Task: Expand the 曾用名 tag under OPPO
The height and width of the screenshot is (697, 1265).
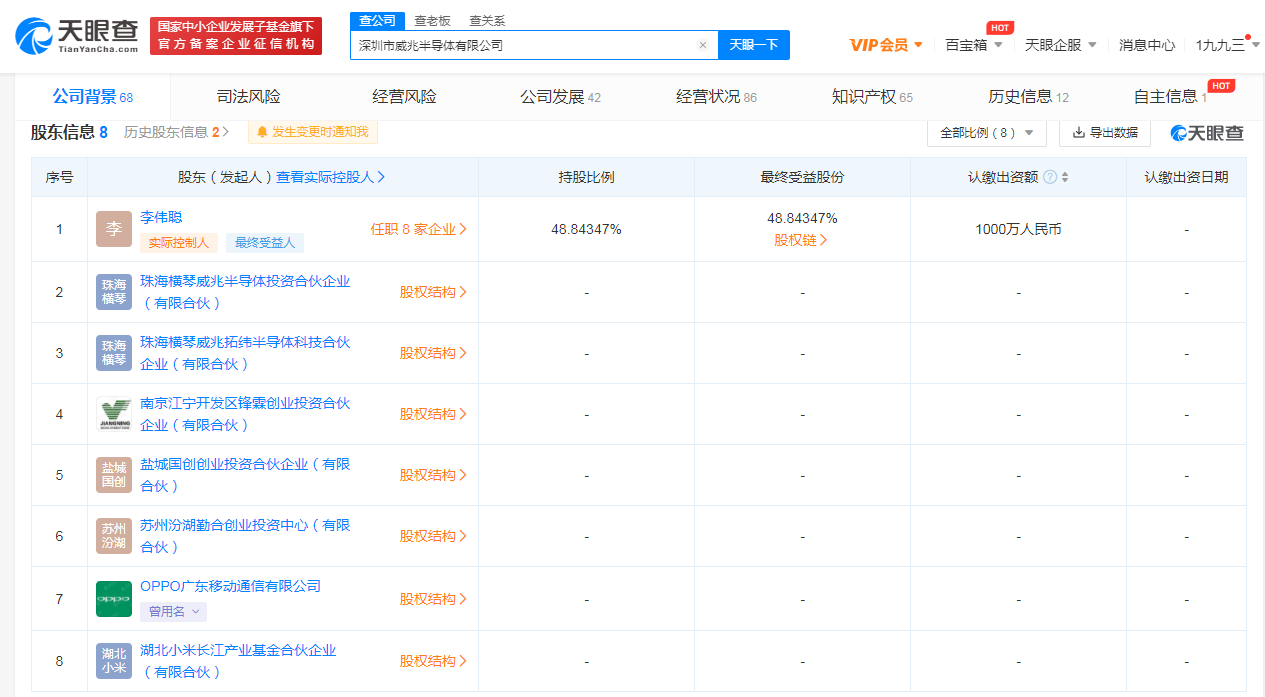Action: [175, 611]
